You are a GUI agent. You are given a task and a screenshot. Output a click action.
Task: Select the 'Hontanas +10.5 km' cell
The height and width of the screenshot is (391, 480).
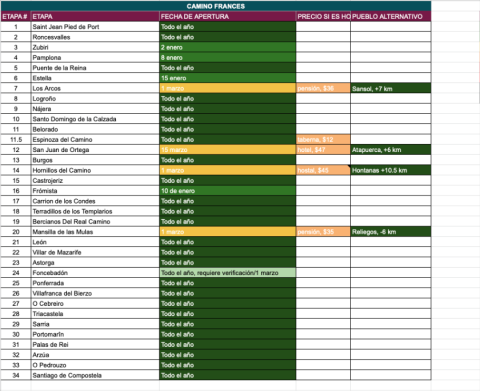[x=391, y=170]
